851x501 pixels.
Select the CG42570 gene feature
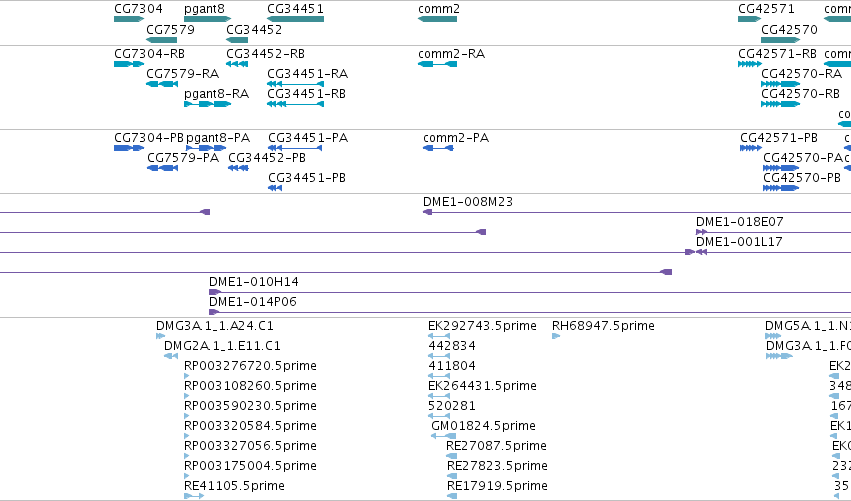click(780, 40)
